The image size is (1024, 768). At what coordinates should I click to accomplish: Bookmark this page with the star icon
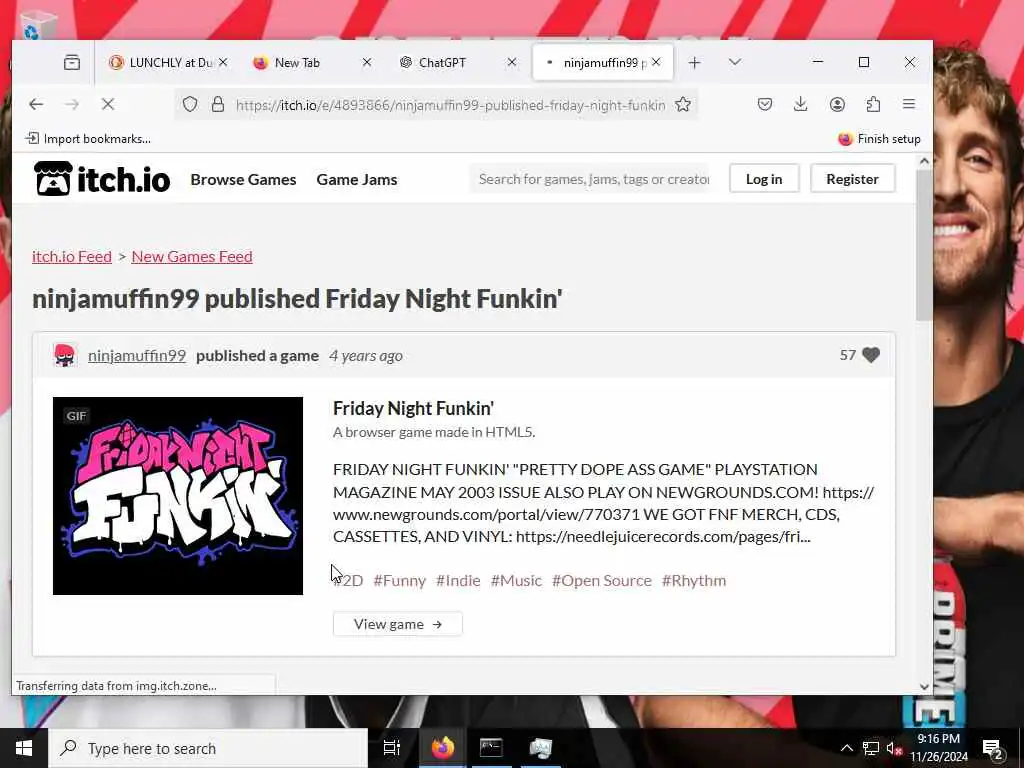click(683, 104)
